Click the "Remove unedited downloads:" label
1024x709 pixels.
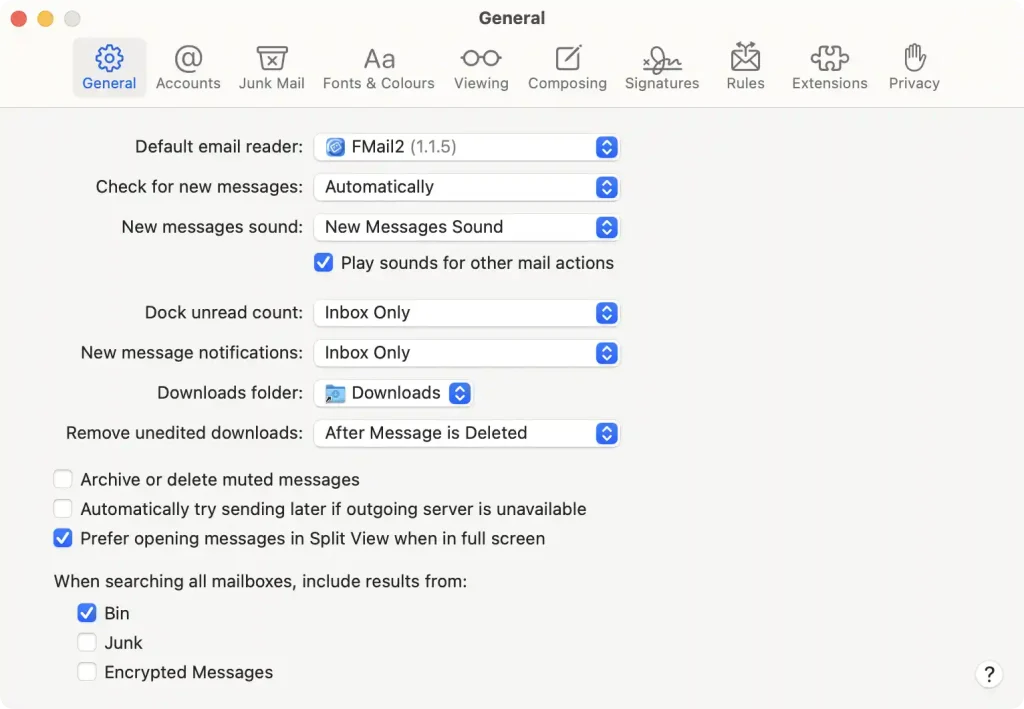coord(184,433)
